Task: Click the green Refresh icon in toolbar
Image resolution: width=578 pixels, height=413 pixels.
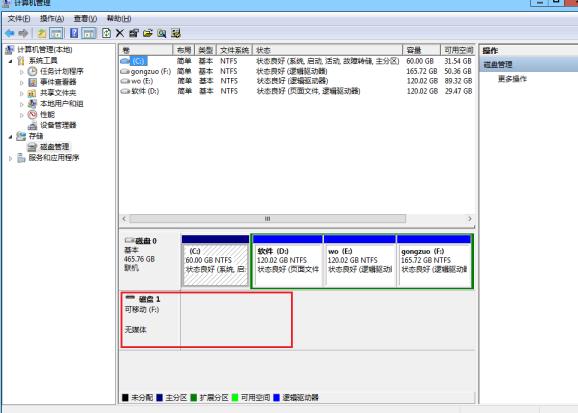Action: [106, 33]
